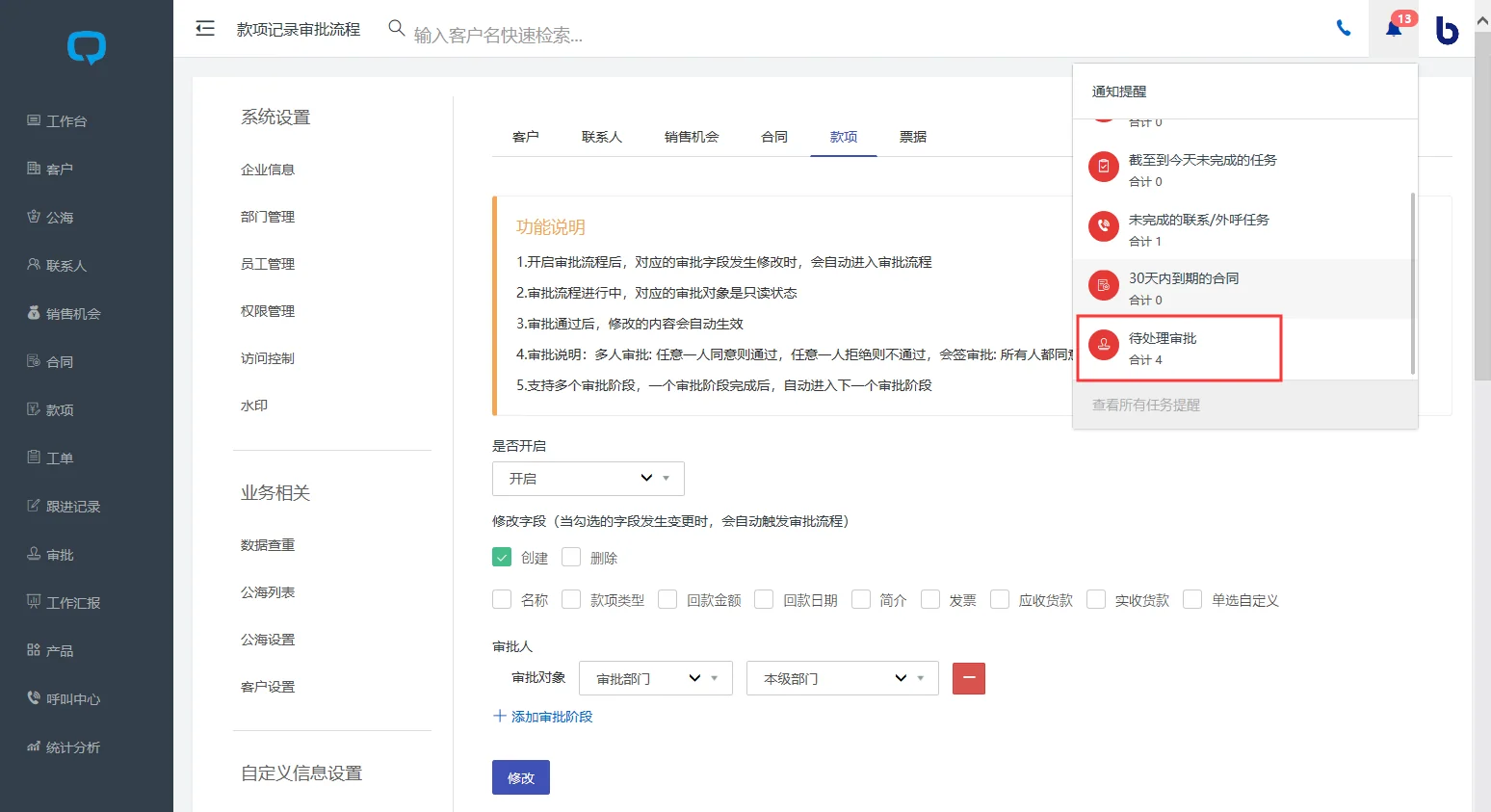
Task: Open the 合同 sidebar item
Action: point(50,362)
